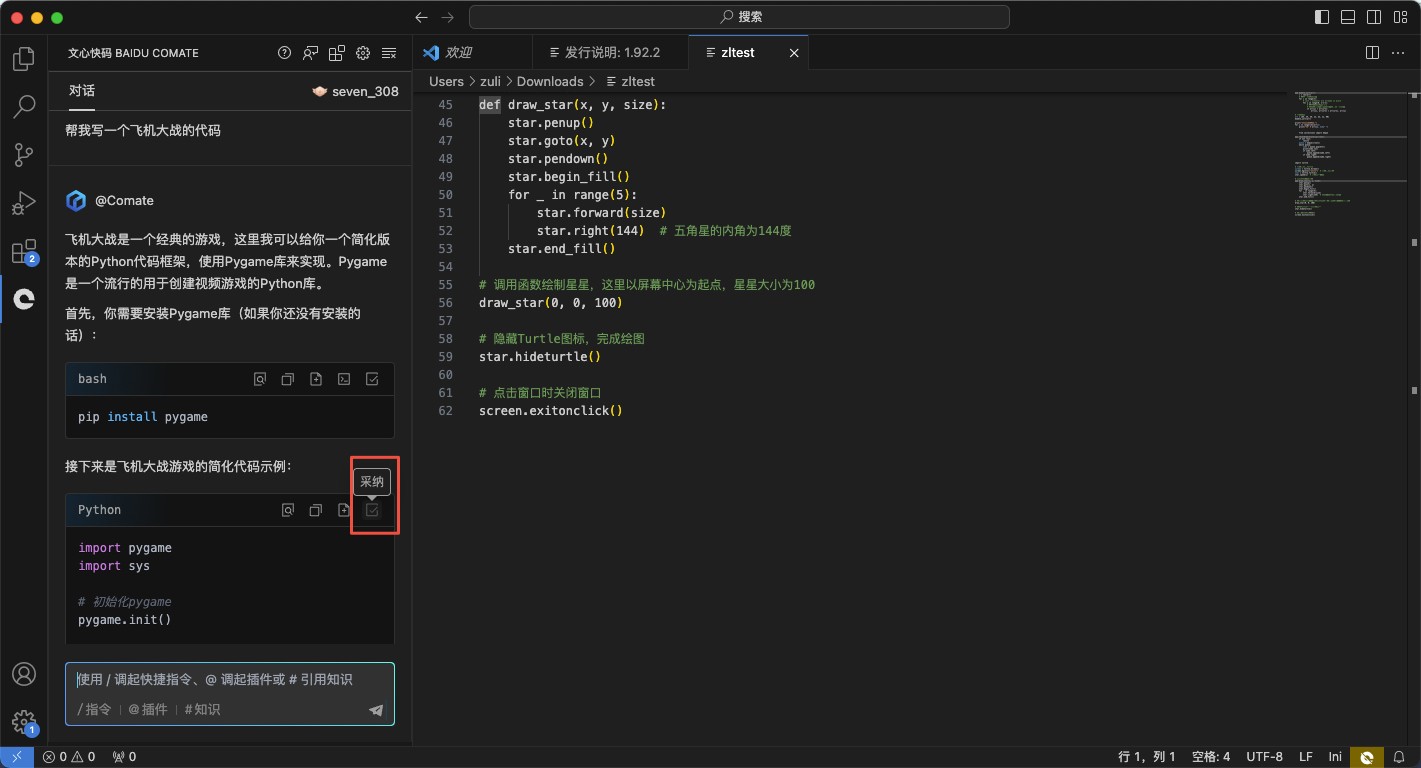Click the draw_star(0, 0, 100) code line
Viewport: 1421px width, 768px height.
pyautogui.click(x=551, y=303)
